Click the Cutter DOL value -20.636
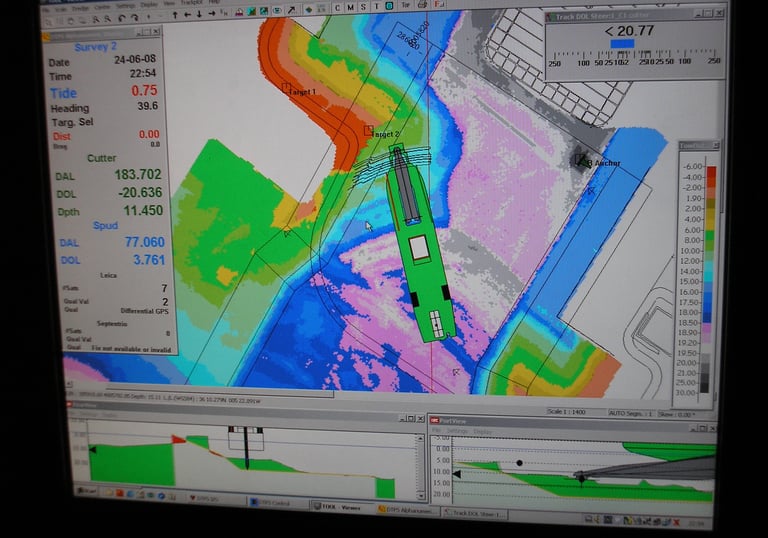This screenshot has height=538, width=768. (140, 193)
